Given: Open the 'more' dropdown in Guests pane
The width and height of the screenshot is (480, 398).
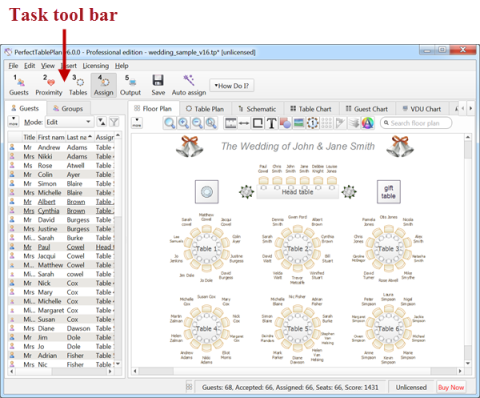Looking at the screenshot, I should click(x=13, y=121).
